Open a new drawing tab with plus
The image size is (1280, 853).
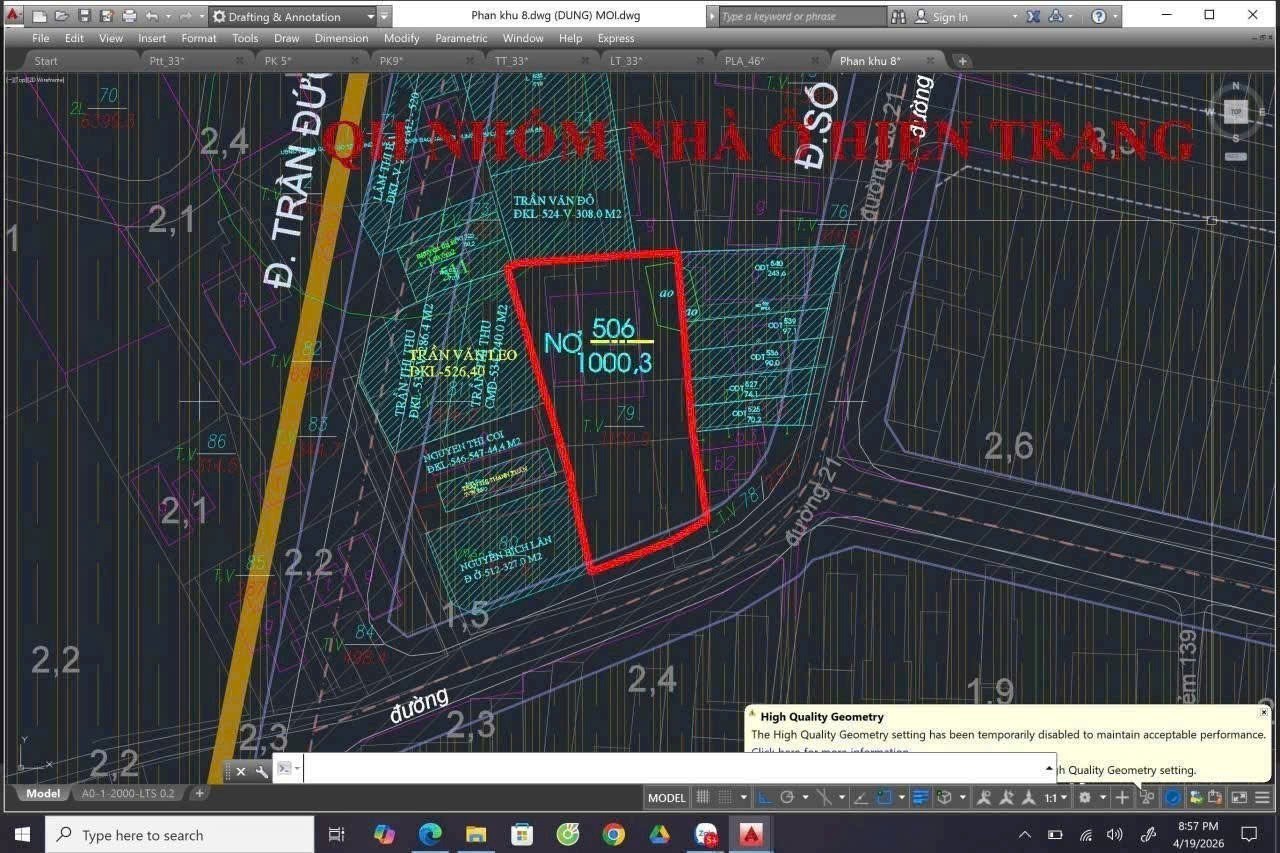point(962,61)
